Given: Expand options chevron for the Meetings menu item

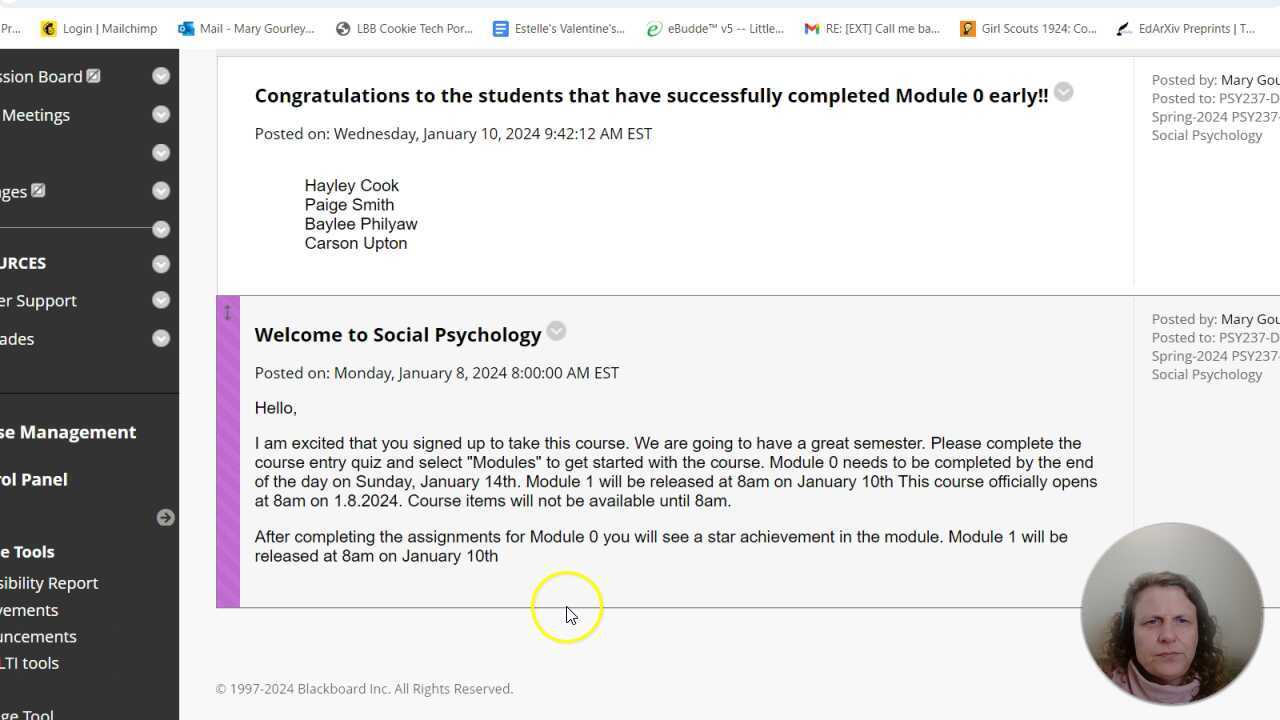Looking at the screenshot, I should [x=161, y=115].
